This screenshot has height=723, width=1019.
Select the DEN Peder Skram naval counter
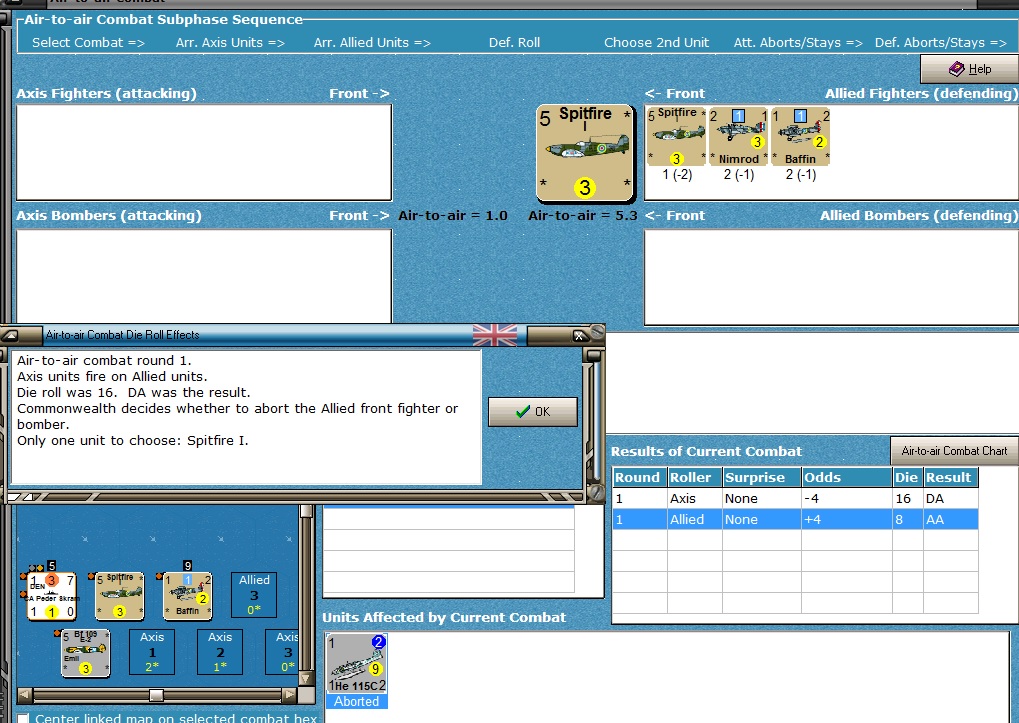[51, 596]
